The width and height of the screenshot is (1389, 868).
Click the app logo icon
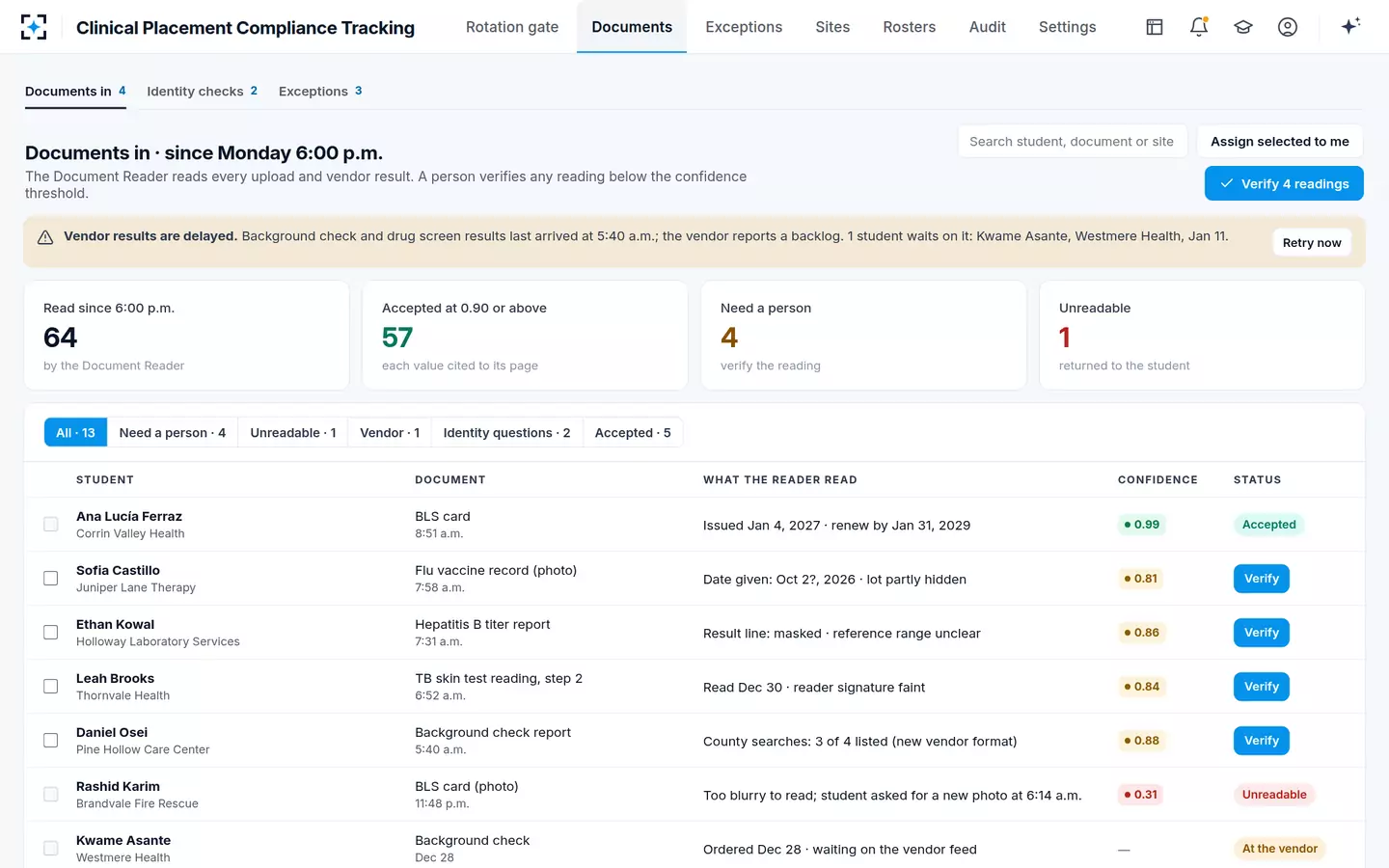[x=34, y=27]
